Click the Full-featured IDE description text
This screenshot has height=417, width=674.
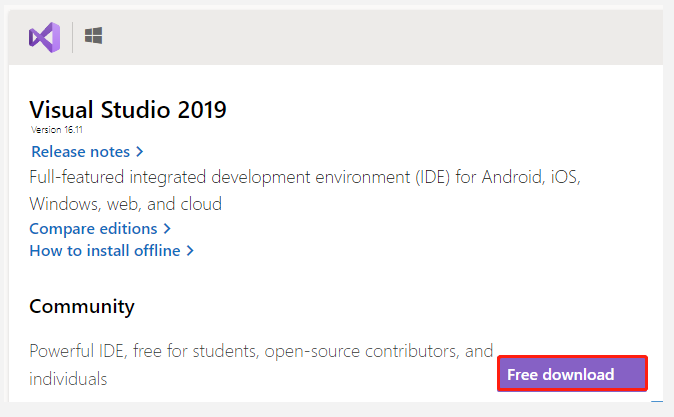(305, 190)
